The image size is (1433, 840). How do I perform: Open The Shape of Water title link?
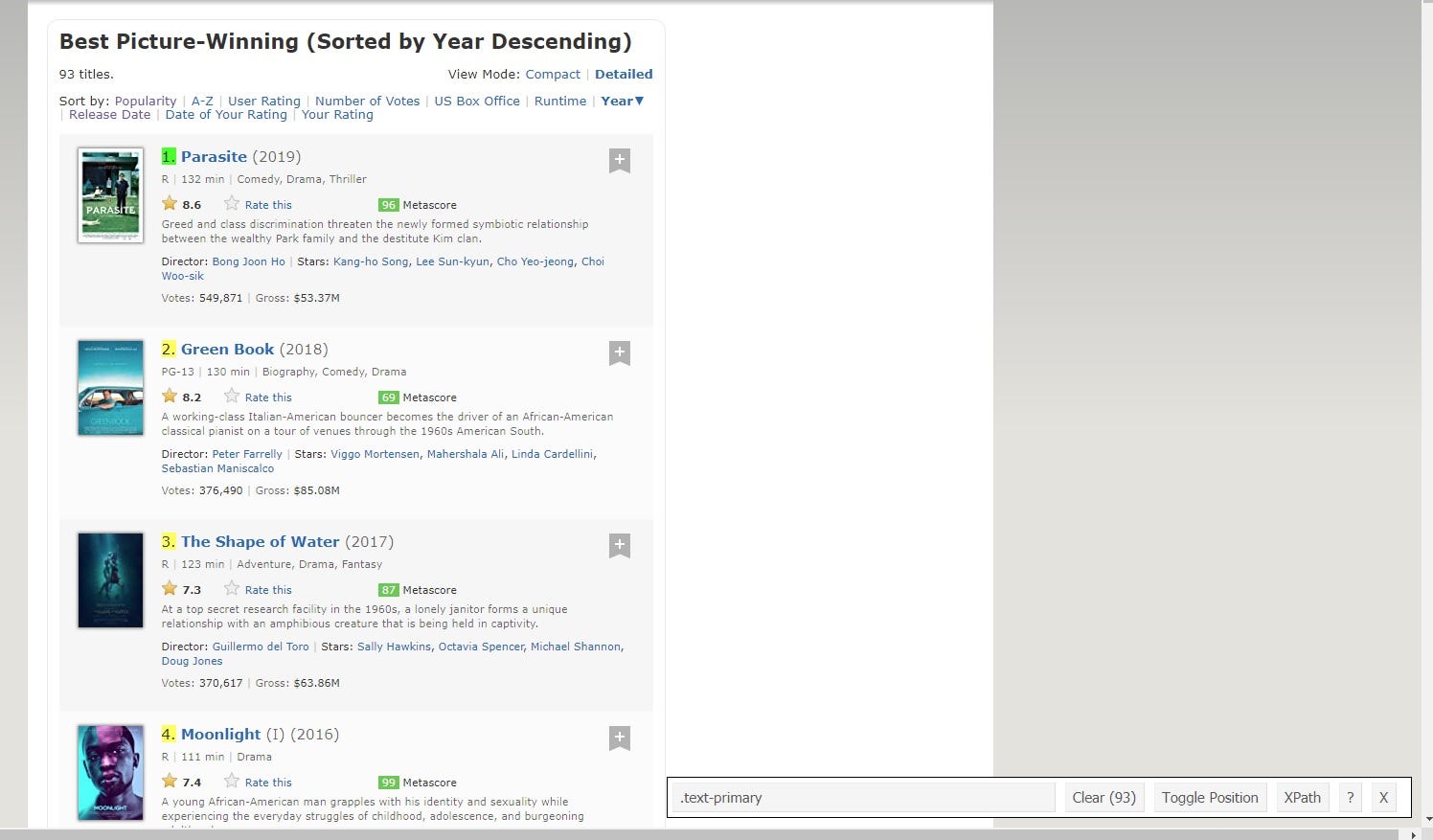click(261, 541)
